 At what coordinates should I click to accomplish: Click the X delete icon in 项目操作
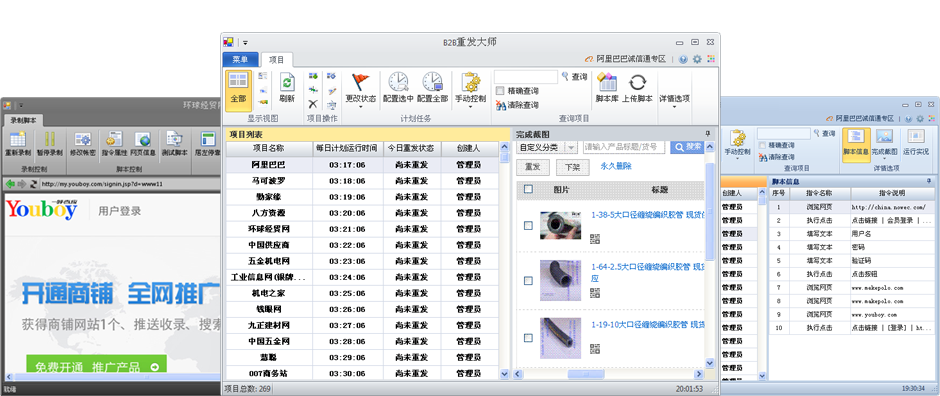point(312,104)
